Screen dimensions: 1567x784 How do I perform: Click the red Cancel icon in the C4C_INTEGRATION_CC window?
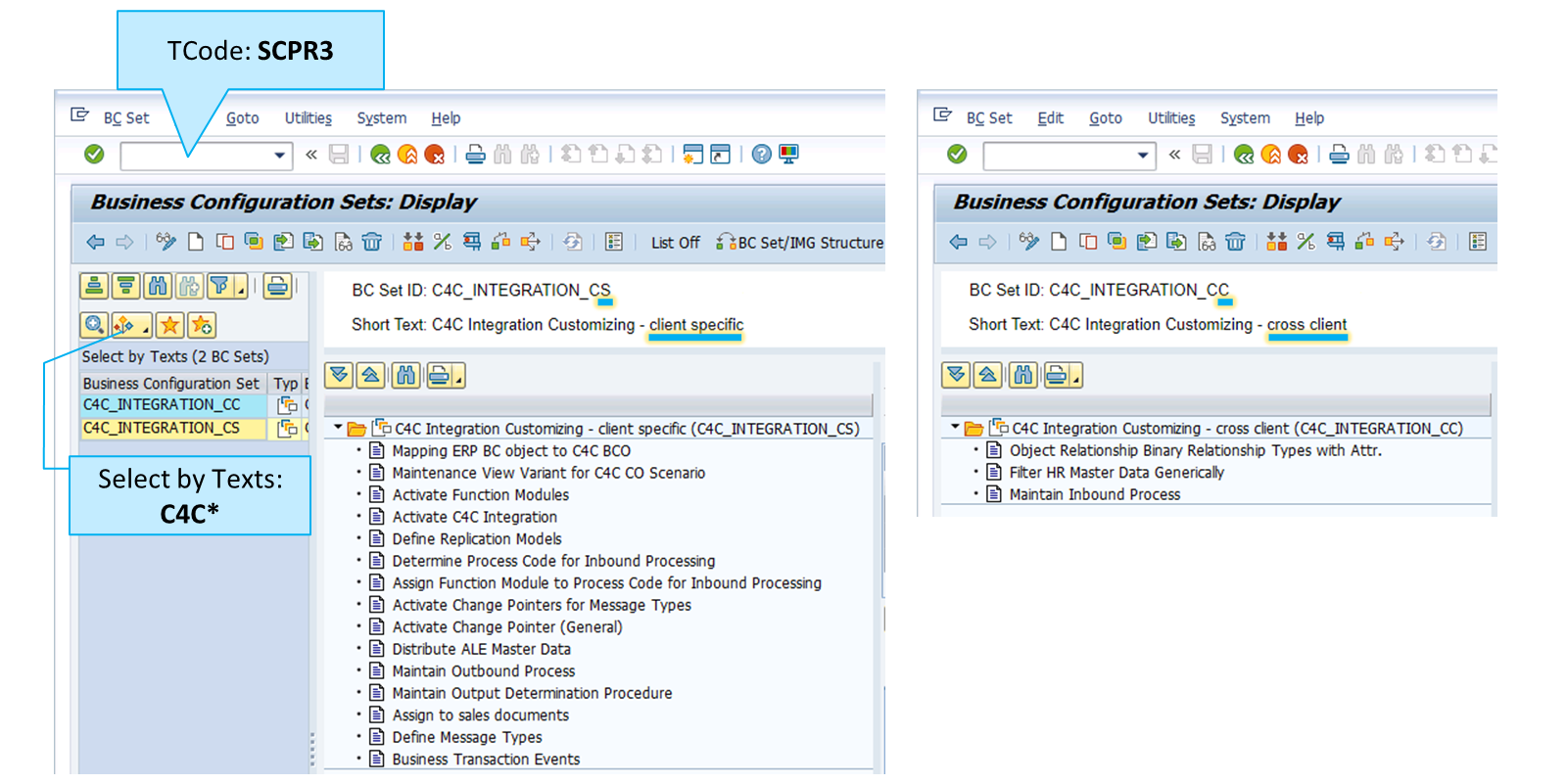pos(1298,154)
